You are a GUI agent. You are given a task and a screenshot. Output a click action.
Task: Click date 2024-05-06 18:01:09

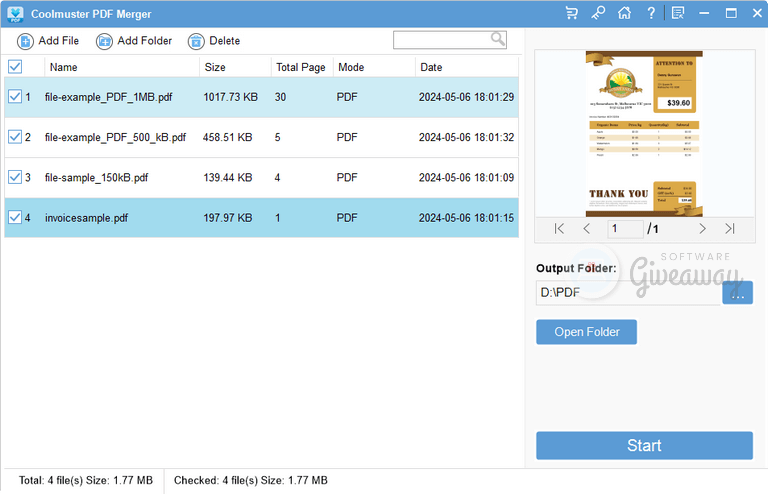click(466, 177)
